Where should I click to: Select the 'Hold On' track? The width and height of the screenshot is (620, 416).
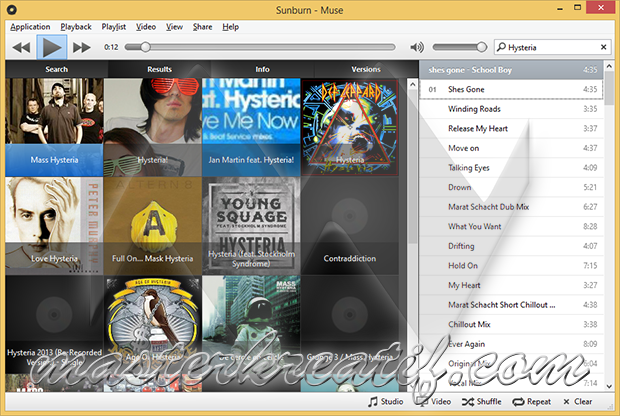point(511,265)
